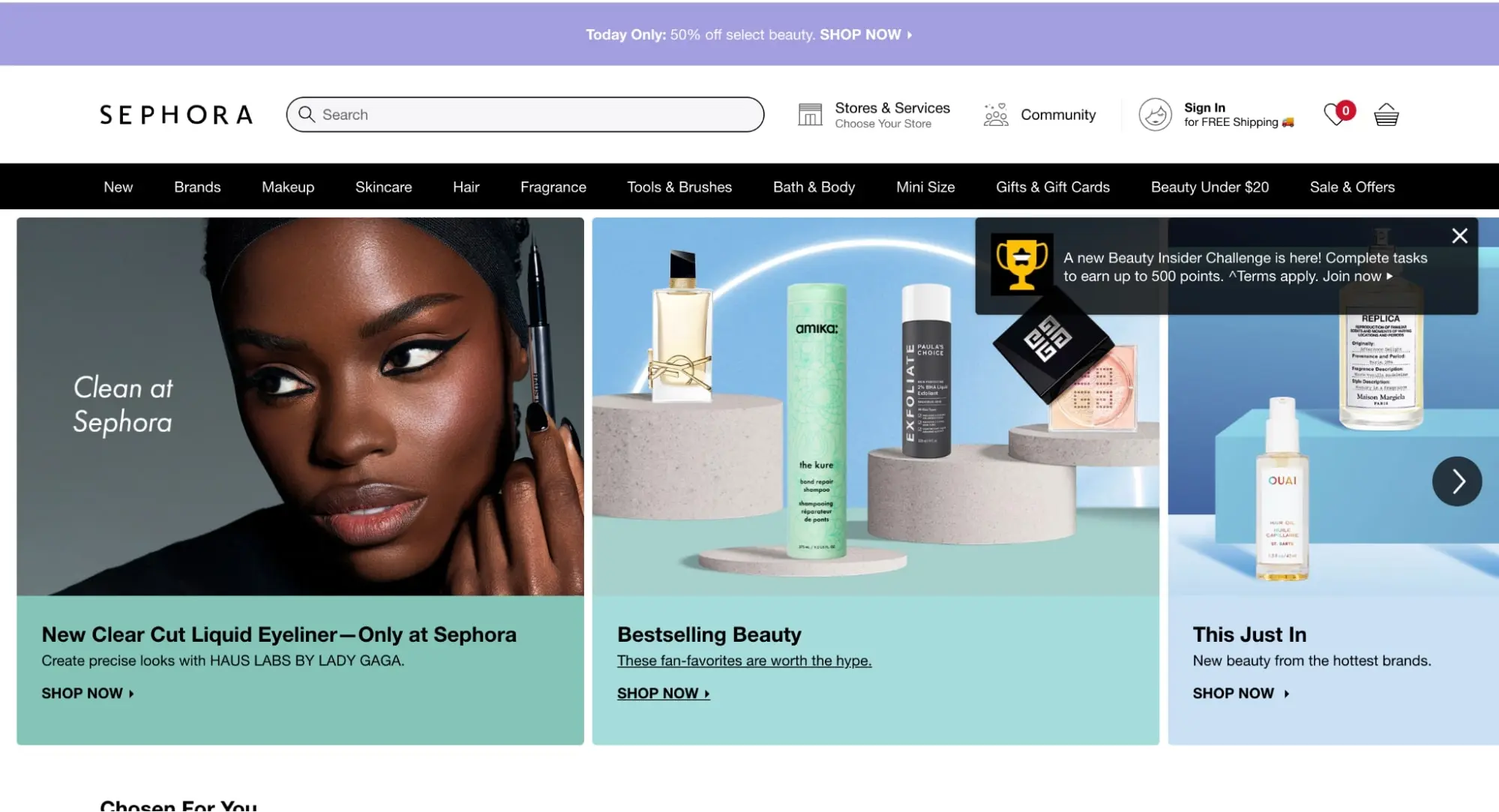Open Gifts & Gift Cards menu
The width and height of the screenshot is (1499, 812).
click(x=1053, y=187)
